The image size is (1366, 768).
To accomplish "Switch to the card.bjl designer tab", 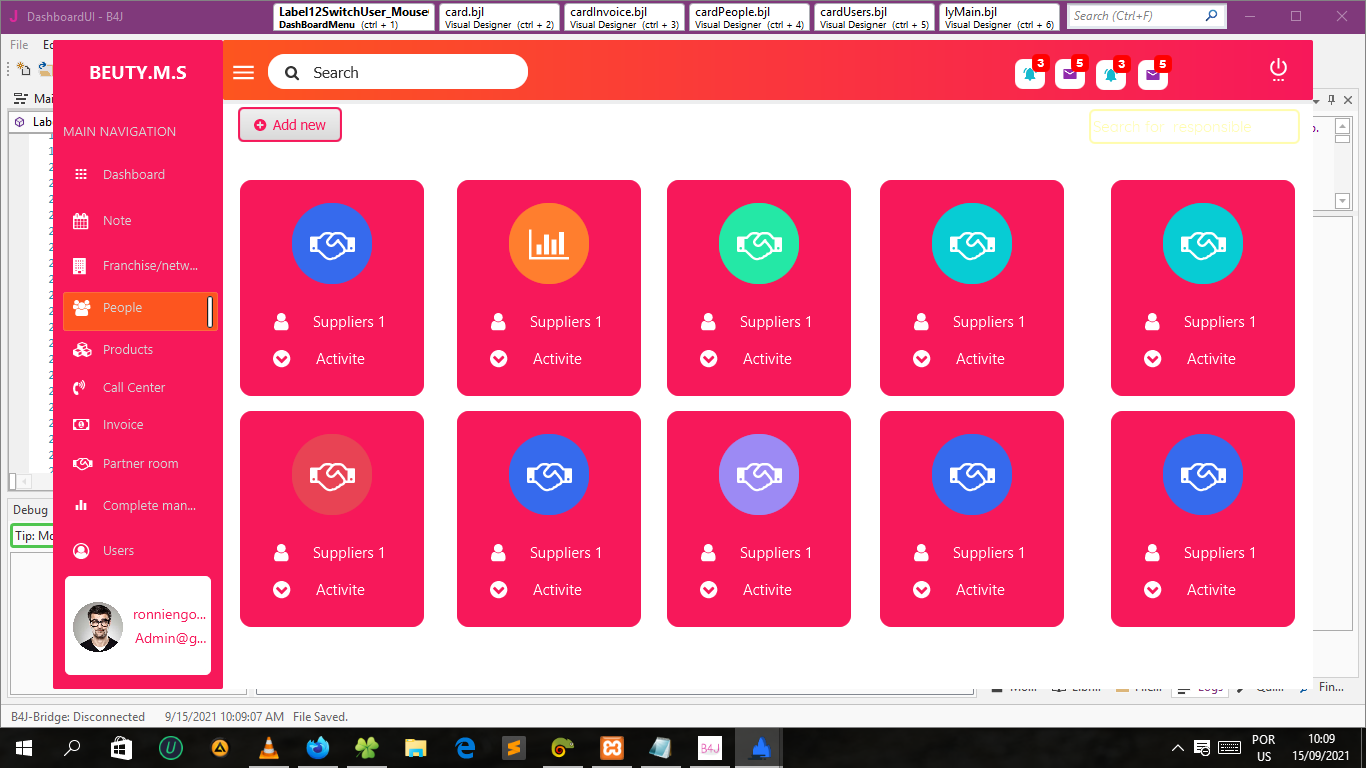I will point(499,17).
